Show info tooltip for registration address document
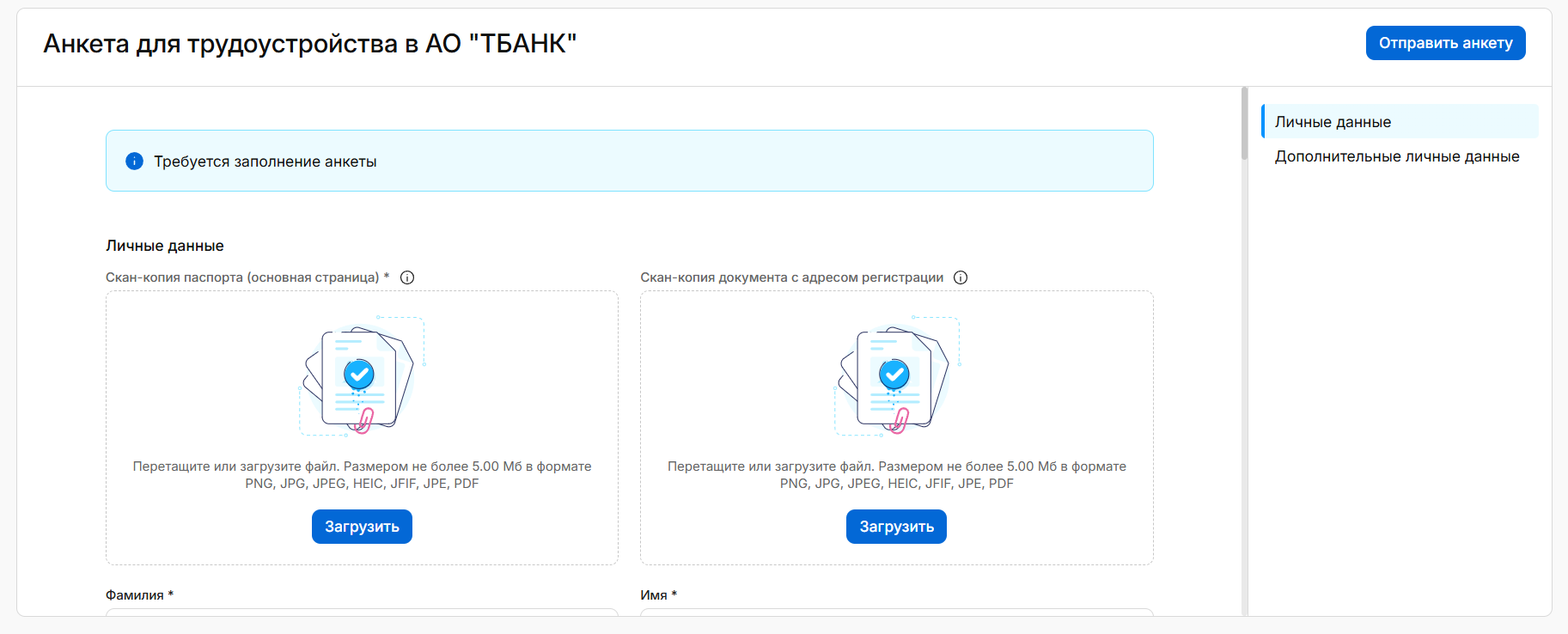Screen dimensions: 1568x634 pyautogui.click(x=961, y=277)
